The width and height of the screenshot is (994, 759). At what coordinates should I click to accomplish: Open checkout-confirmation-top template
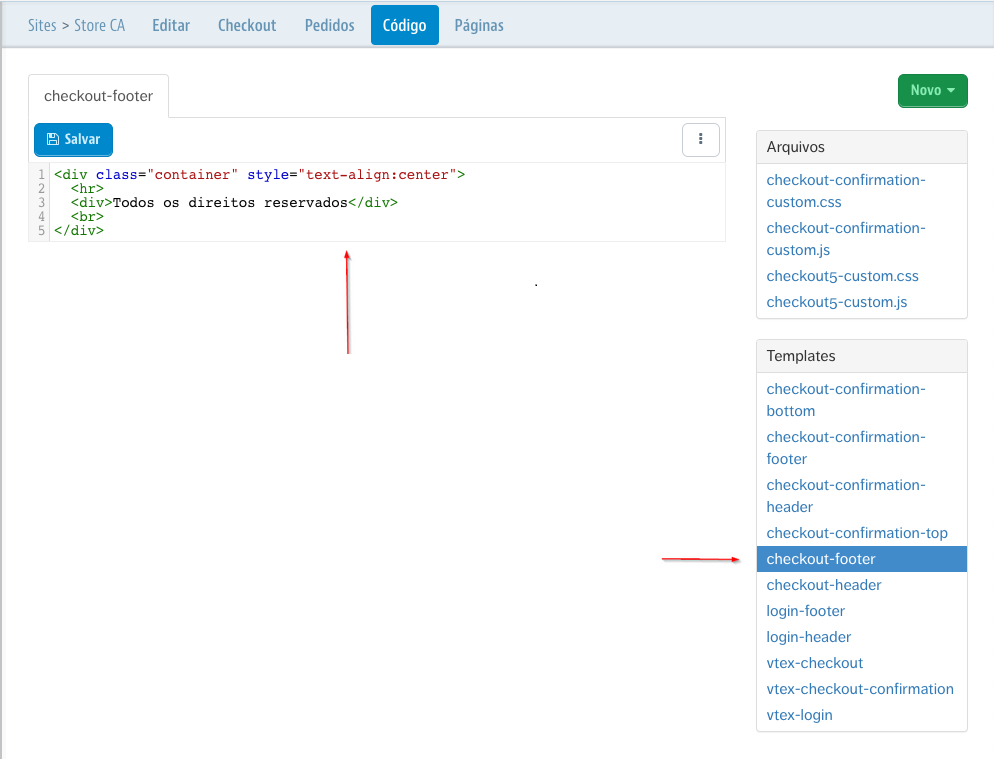click(x=856, y=533)
